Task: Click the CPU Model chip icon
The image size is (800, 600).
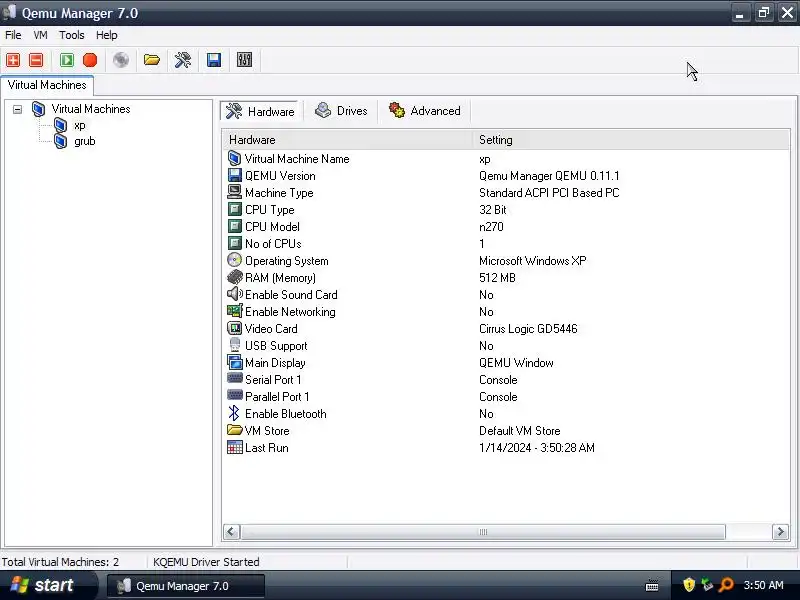Action: 234,227
